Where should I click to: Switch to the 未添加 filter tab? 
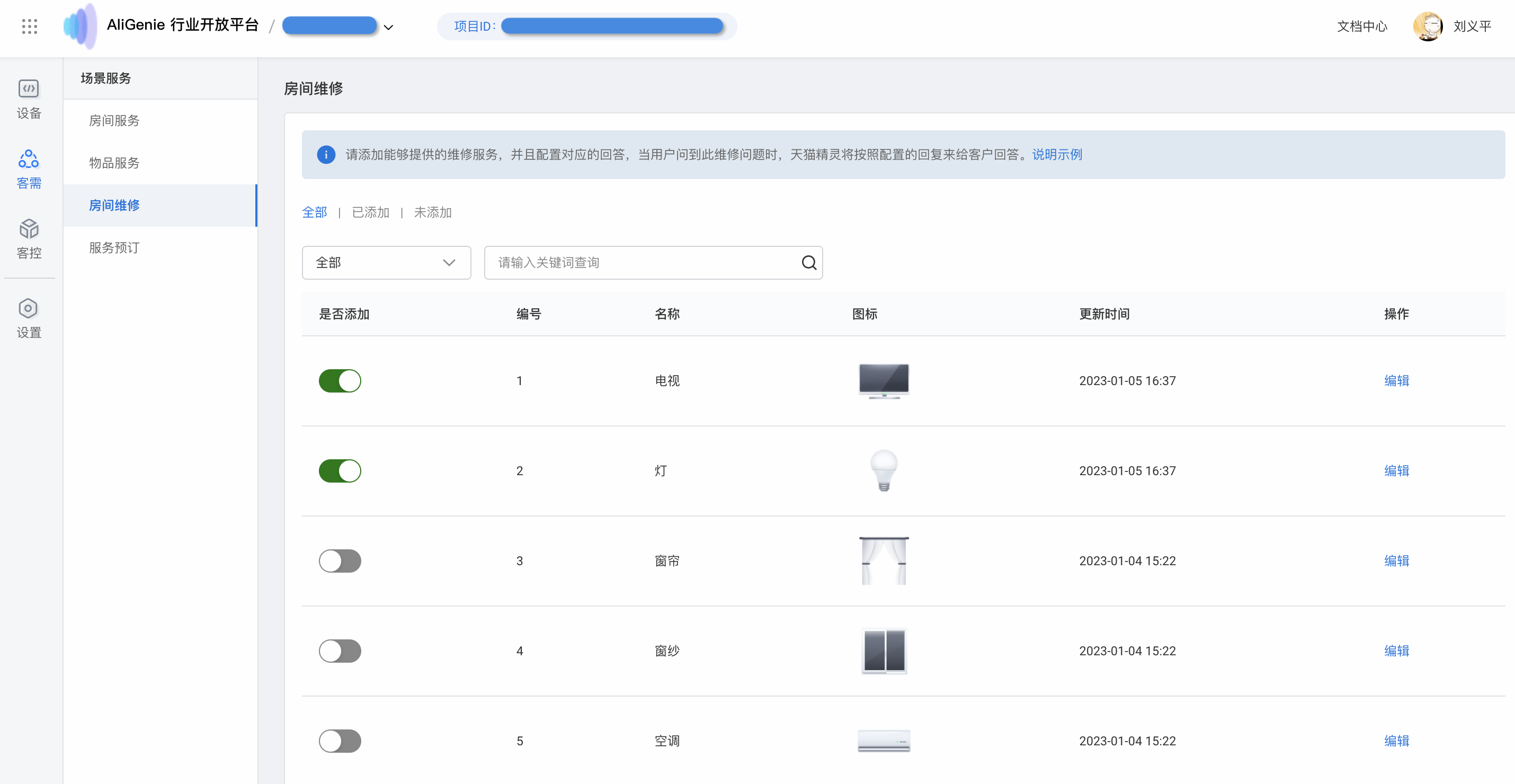(433, 212)
